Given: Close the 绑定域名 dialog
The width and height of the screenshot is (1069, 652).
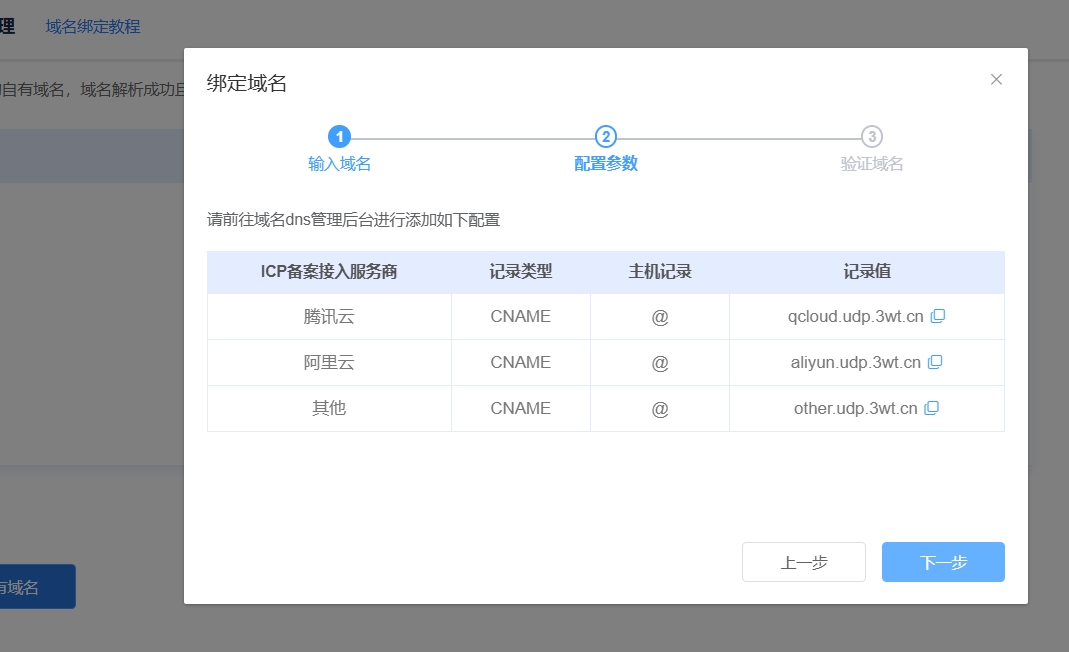Looking at the screenshot, I should 996,80.
